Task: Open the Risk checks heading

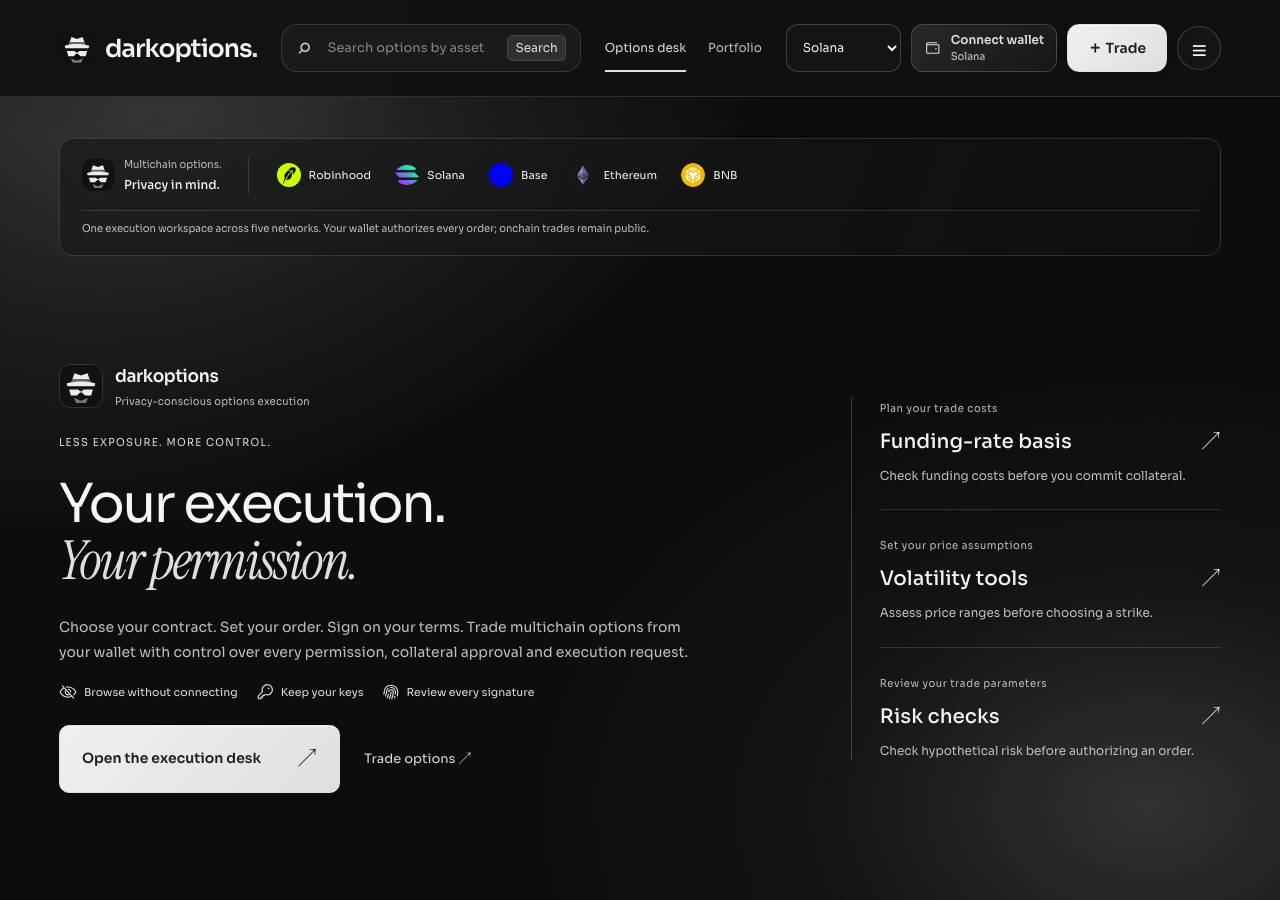Action: 939,716
